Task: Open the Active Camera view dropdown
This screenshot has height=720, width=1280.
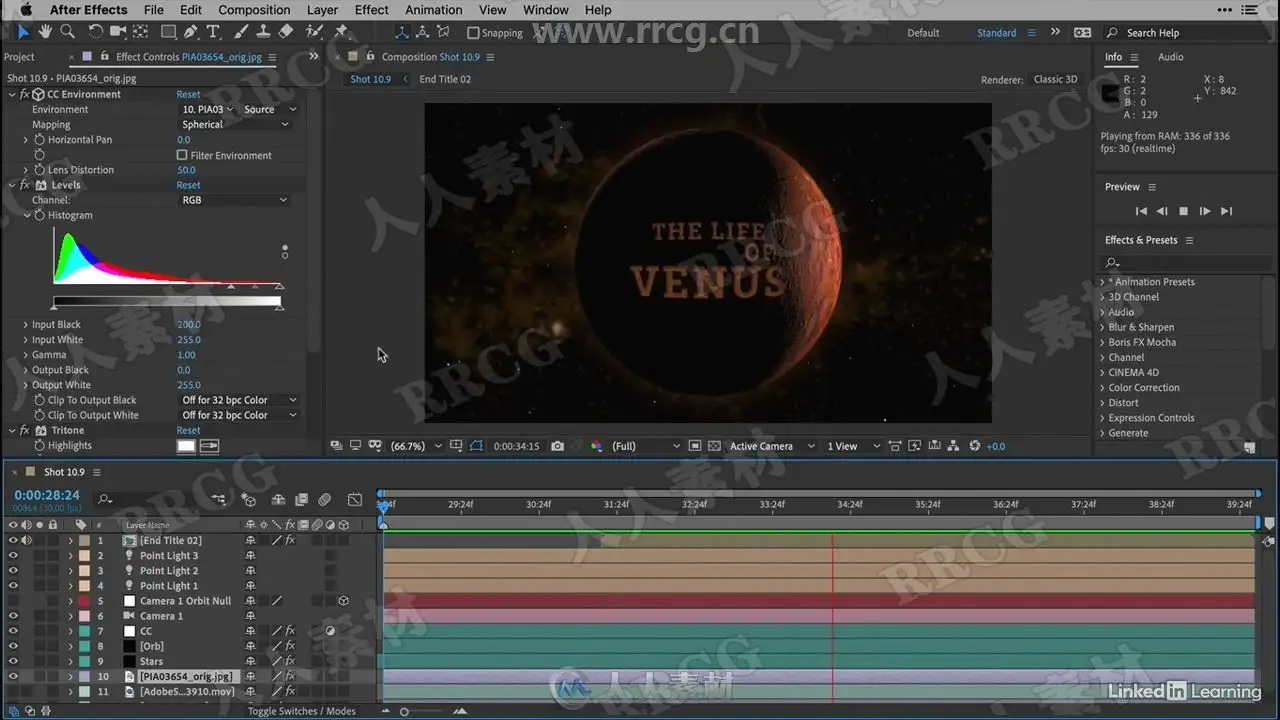Action: (772, 446)
